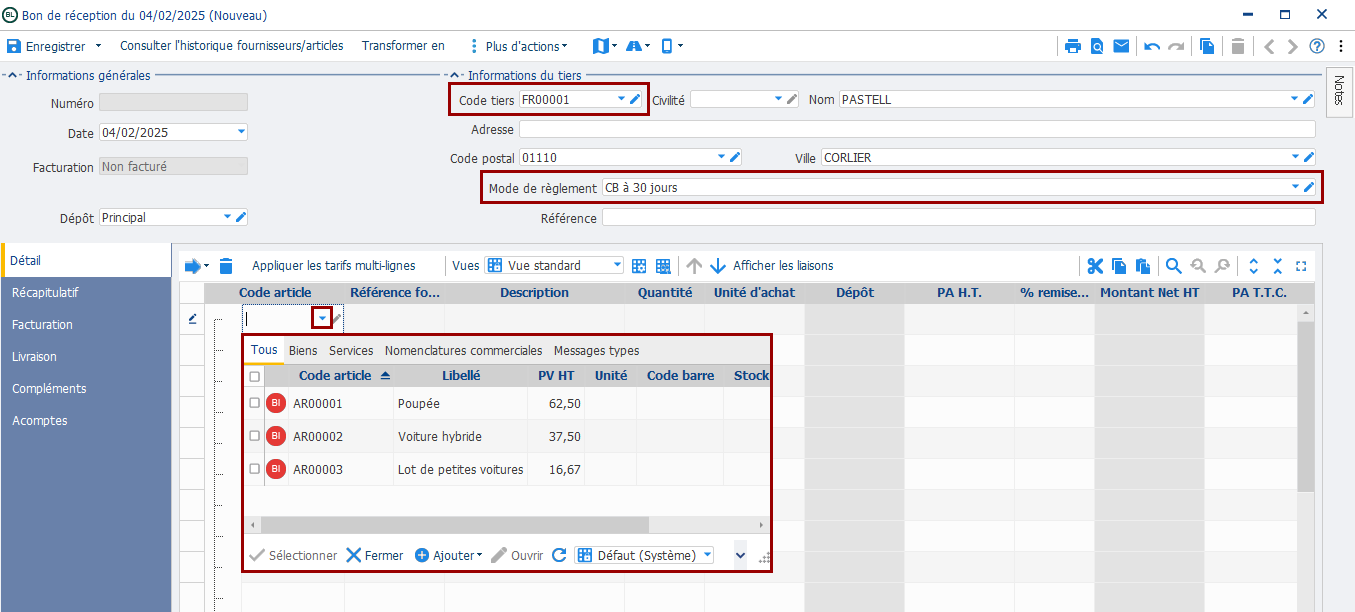1355x612 pixels.
Task: Click the road route icon in the top toolbar
Action: point(634,46)
